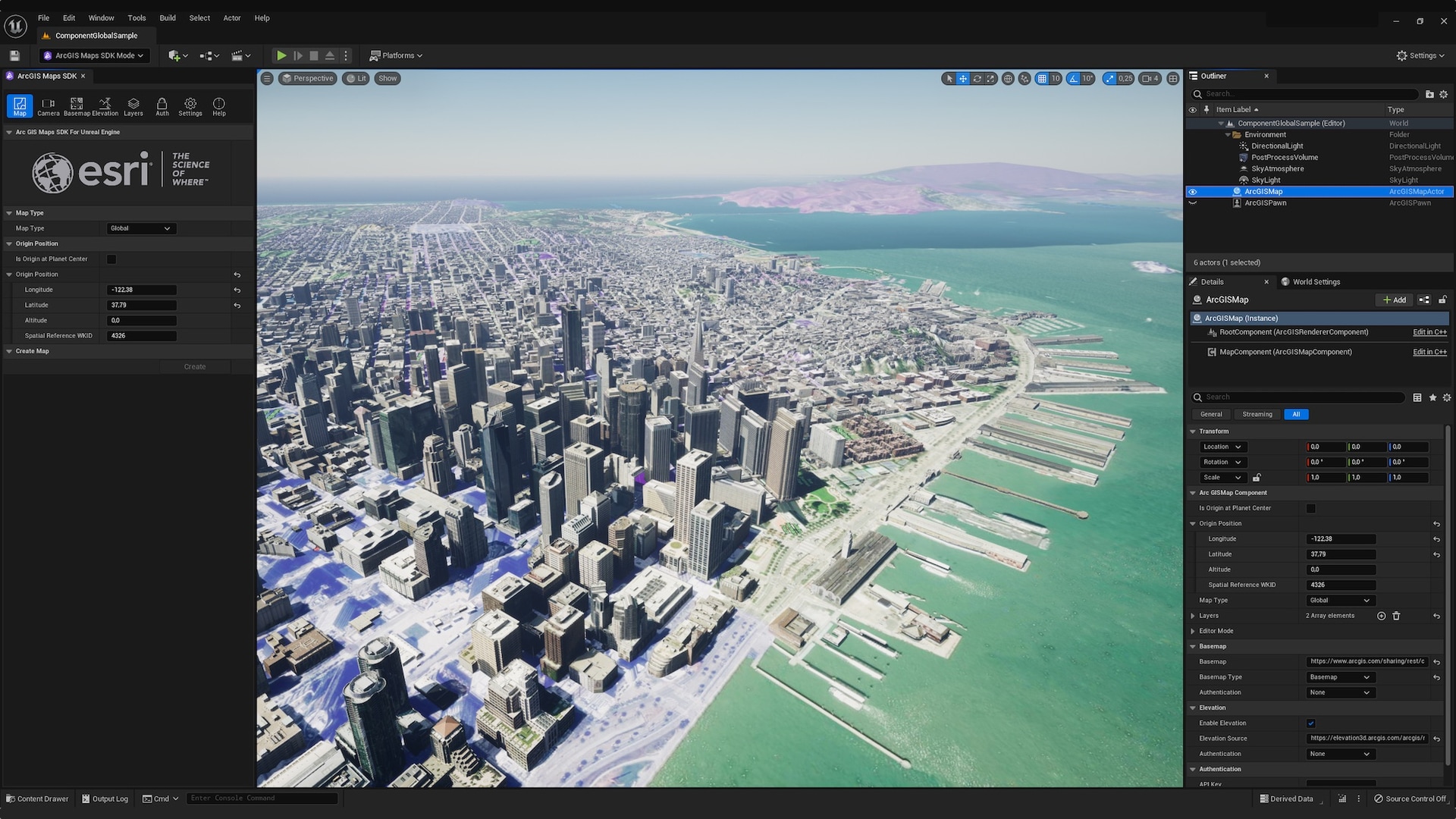Open the Build menu

167,17
